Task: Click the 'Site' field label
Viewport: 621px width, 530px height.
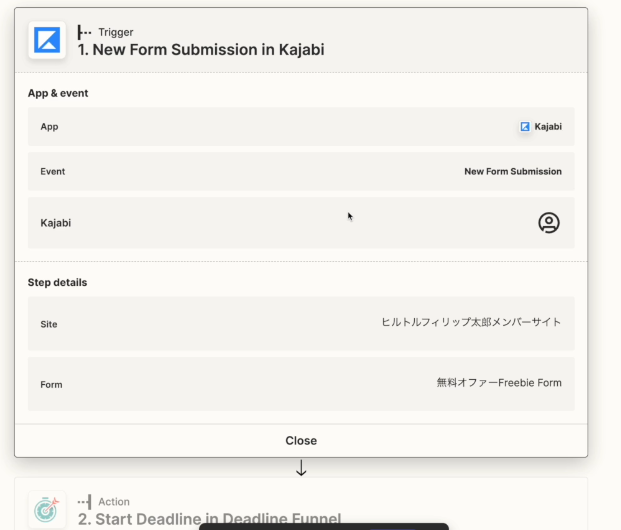Action: click(x=49, y=324)
